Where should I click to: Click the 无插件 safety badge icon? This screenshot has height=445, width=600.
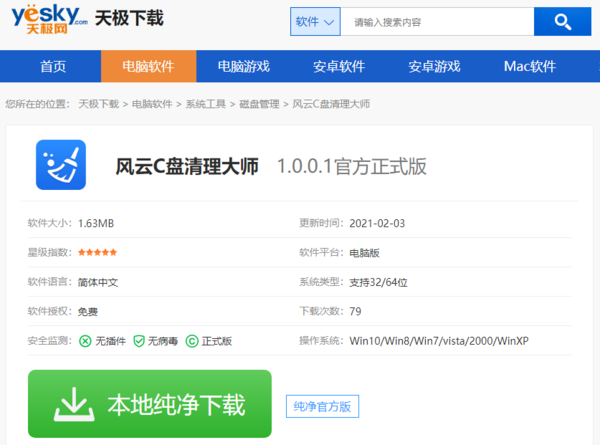click(x=85, y=341)
